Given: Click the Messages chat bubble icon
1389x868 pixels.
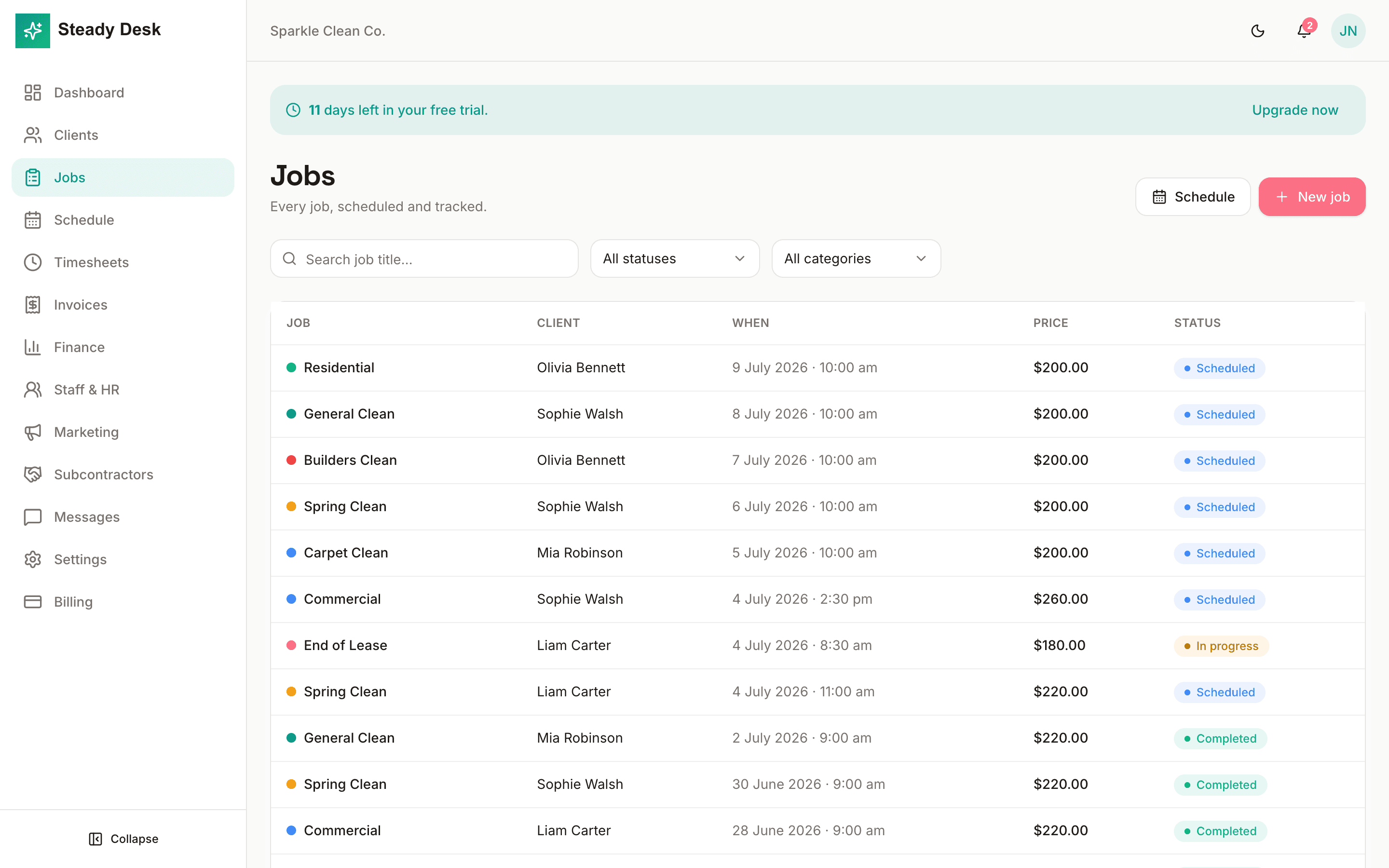Looking at the screenshot, I should pyautogui.click(x=33, y=517).
